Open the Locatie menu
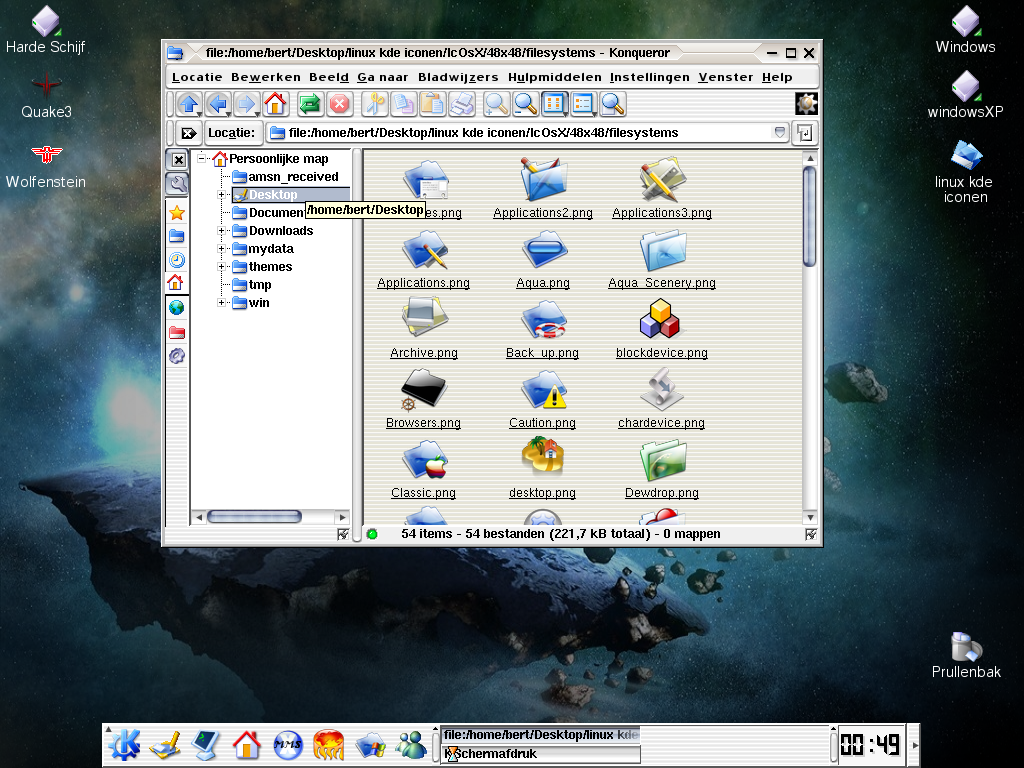The height and width of the screenshot is (768, 1024). click(x=197, y=77)
